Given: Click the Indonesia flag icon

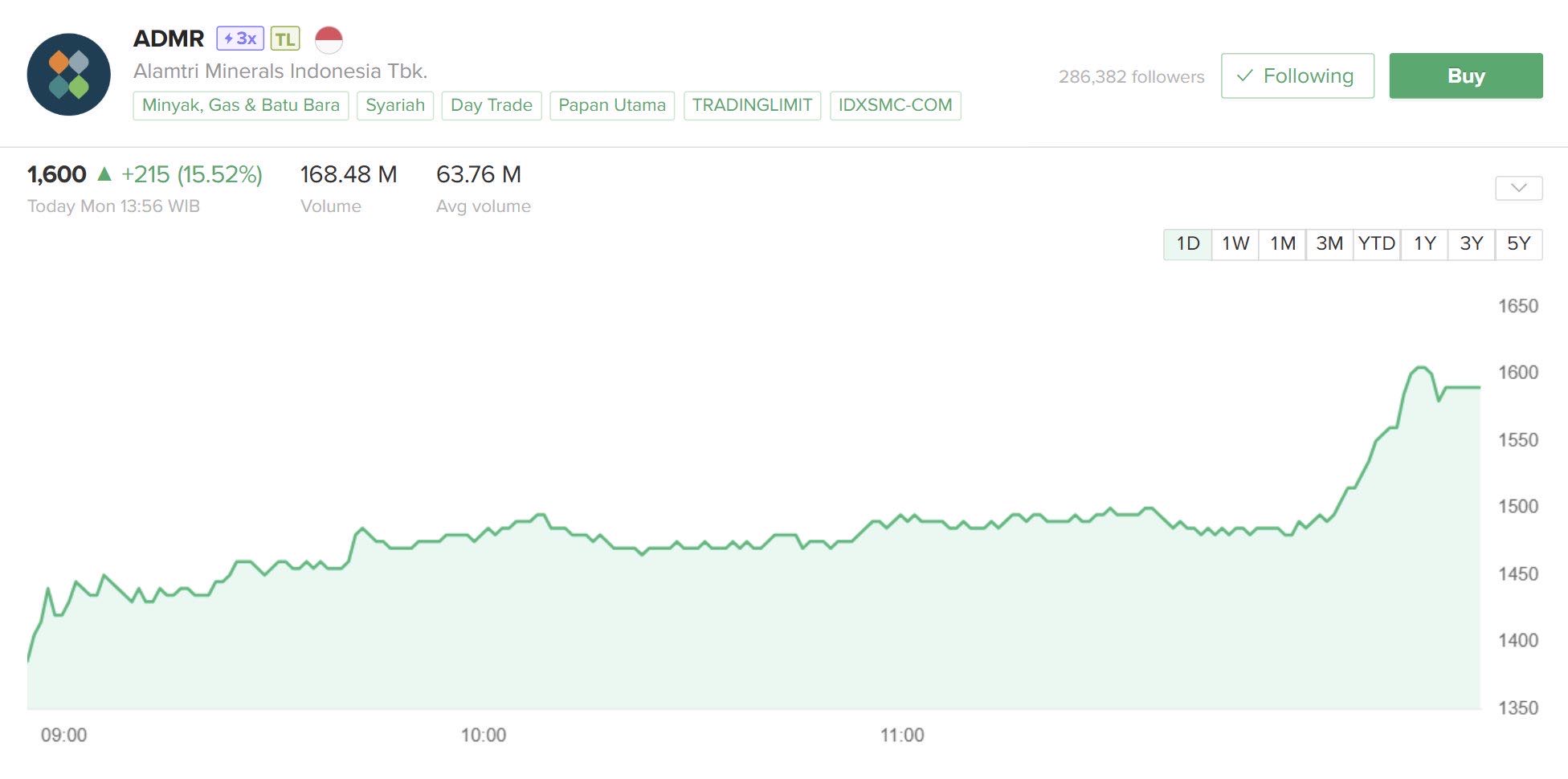Looking at the screenshot, I should [x=329, y=39].
